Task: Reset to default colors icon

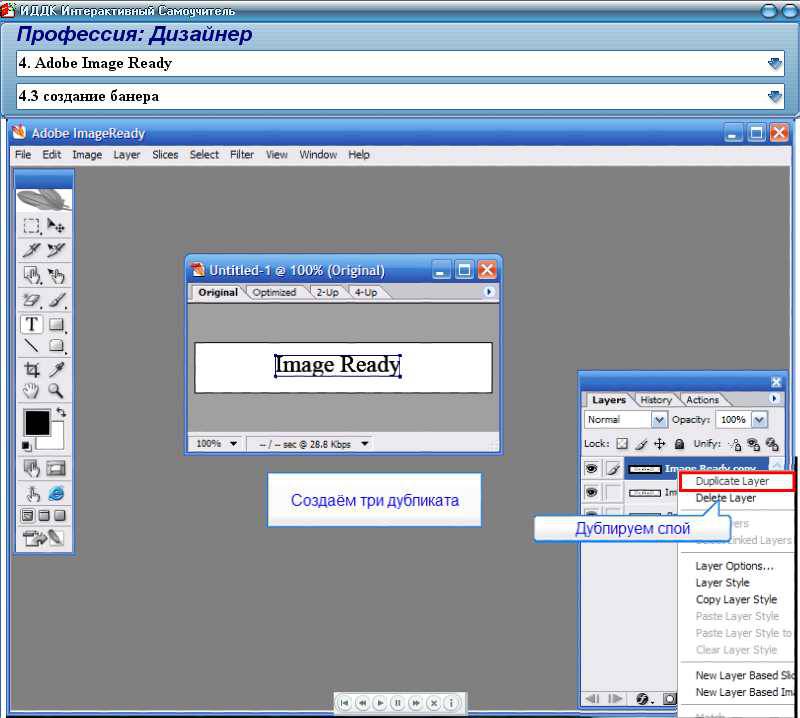Action: 26,446
